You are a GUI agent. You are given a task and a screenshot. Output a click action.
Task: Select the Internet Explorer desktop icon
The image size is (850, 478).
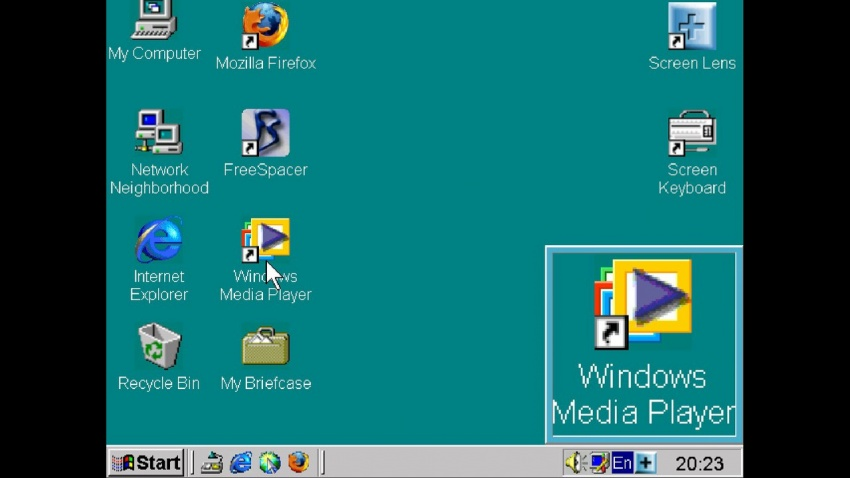pos(159,240)
